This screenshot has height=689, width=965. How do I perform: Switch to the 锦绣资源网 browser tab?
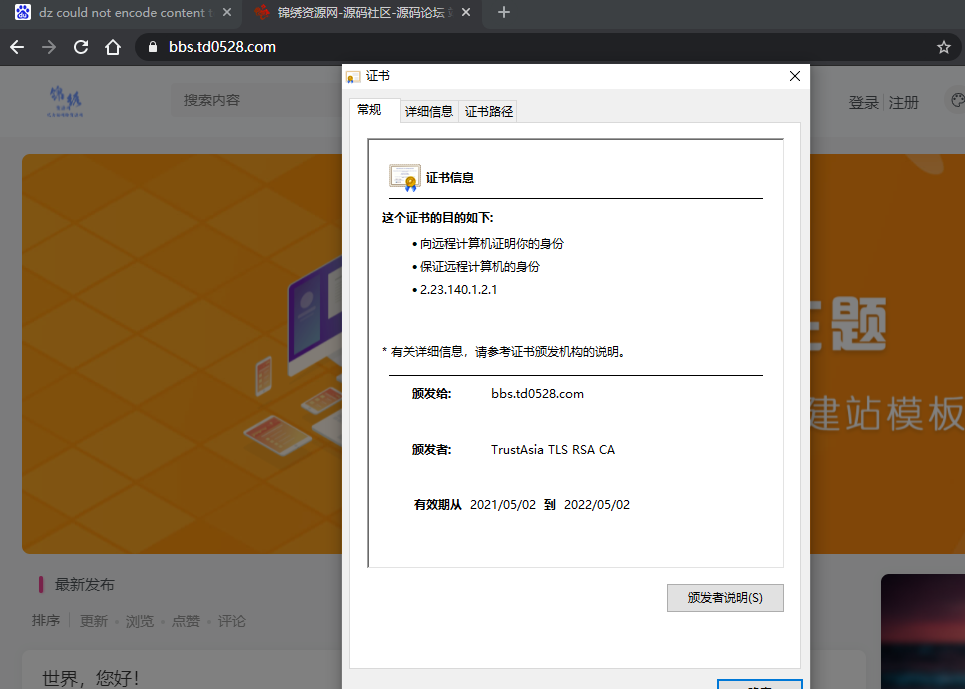(360, 12)
